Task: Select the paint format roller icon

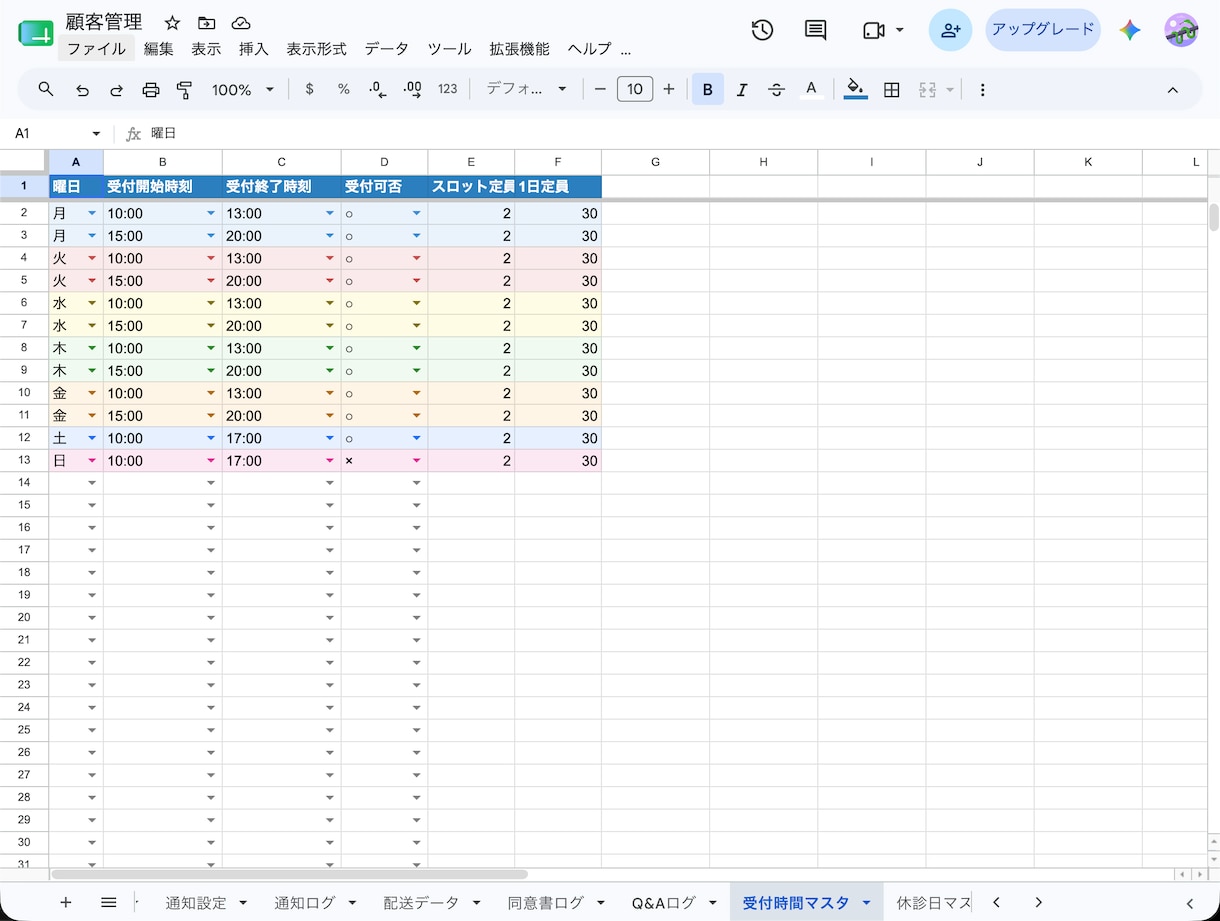Action: [x=184, y=89]
